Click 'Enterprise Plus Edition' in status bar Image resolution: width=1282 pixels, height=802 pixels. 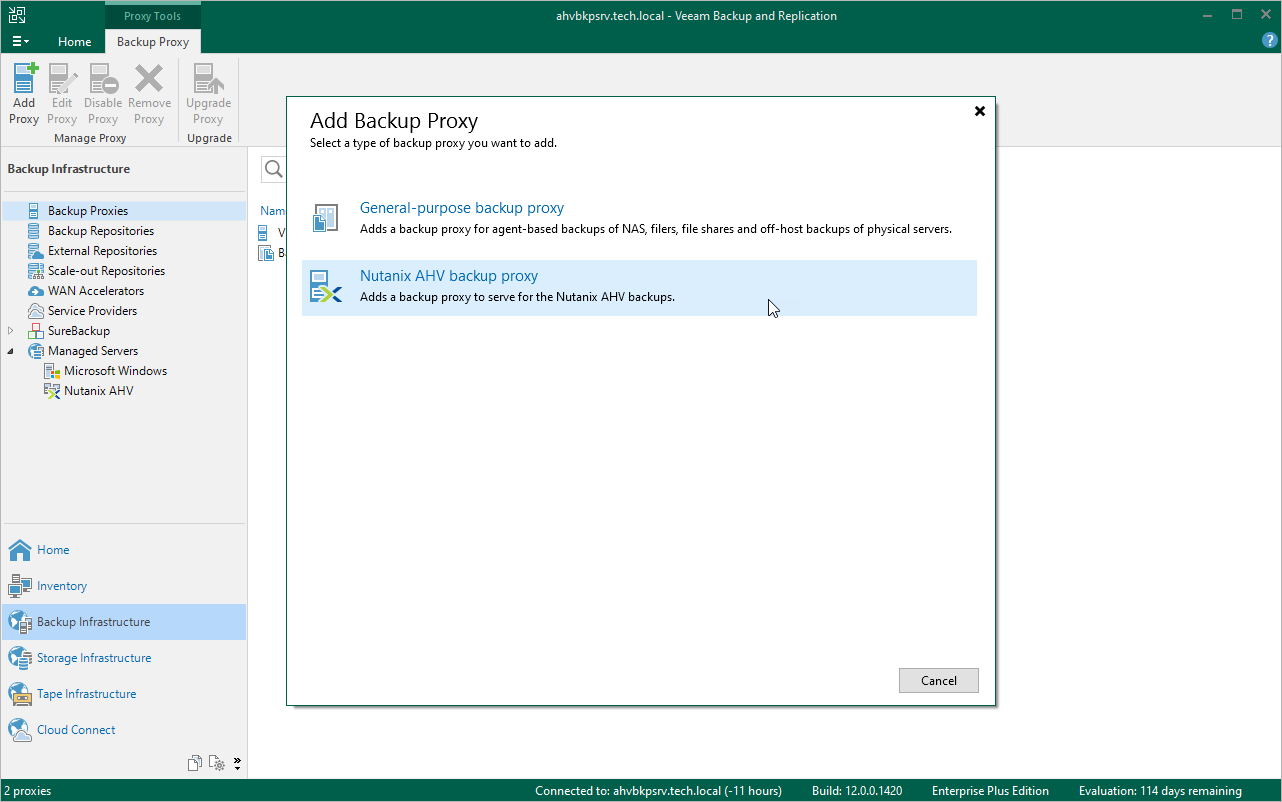click(x=990, y=791)
